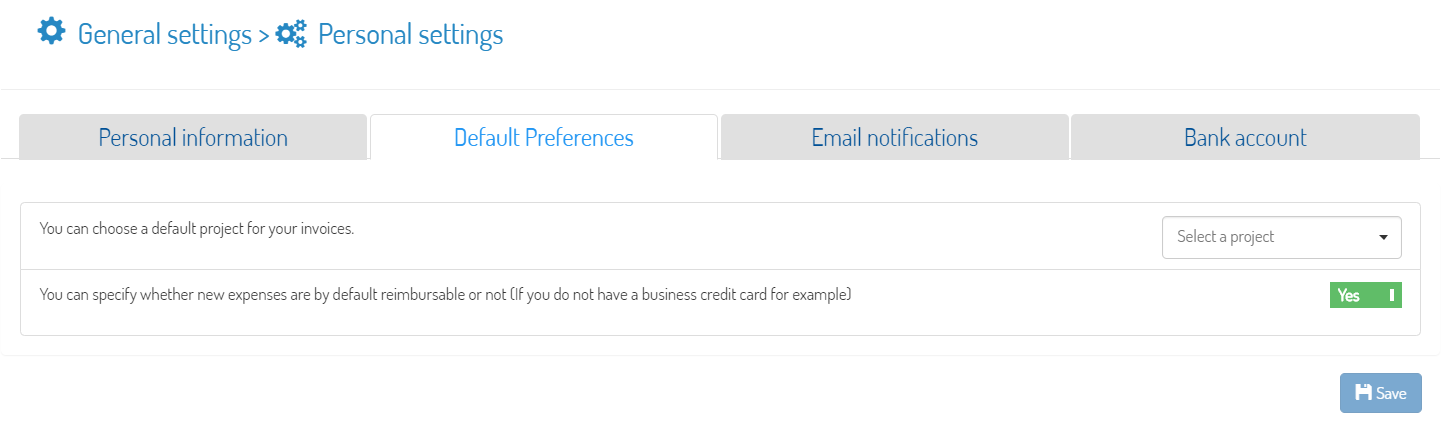Click the gear icon beside General settings

click(51, 32)
